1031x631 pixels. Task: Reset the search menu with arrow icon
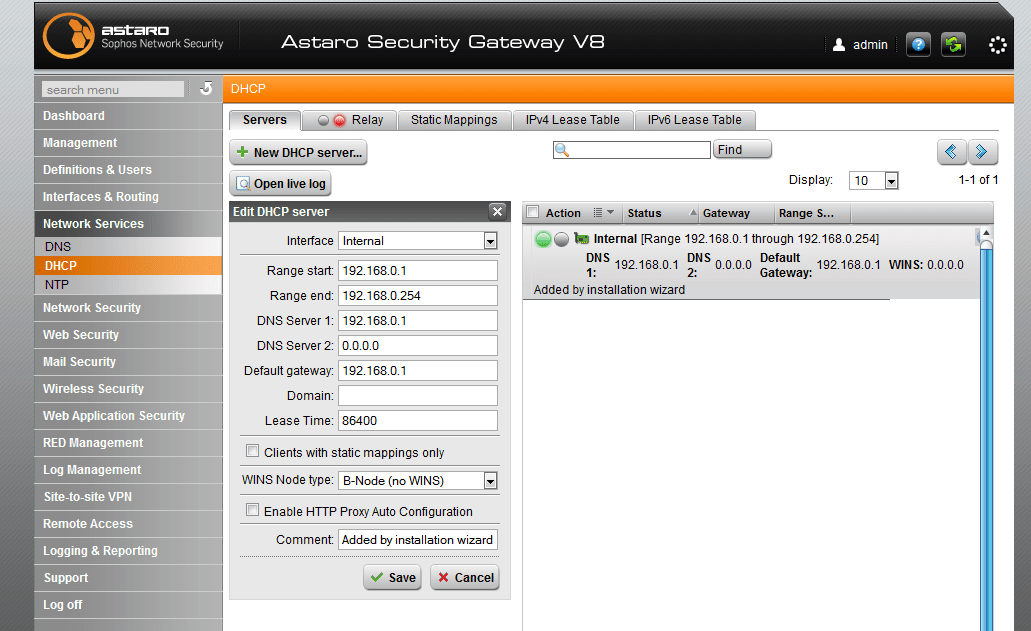click(x=206, y=88)
